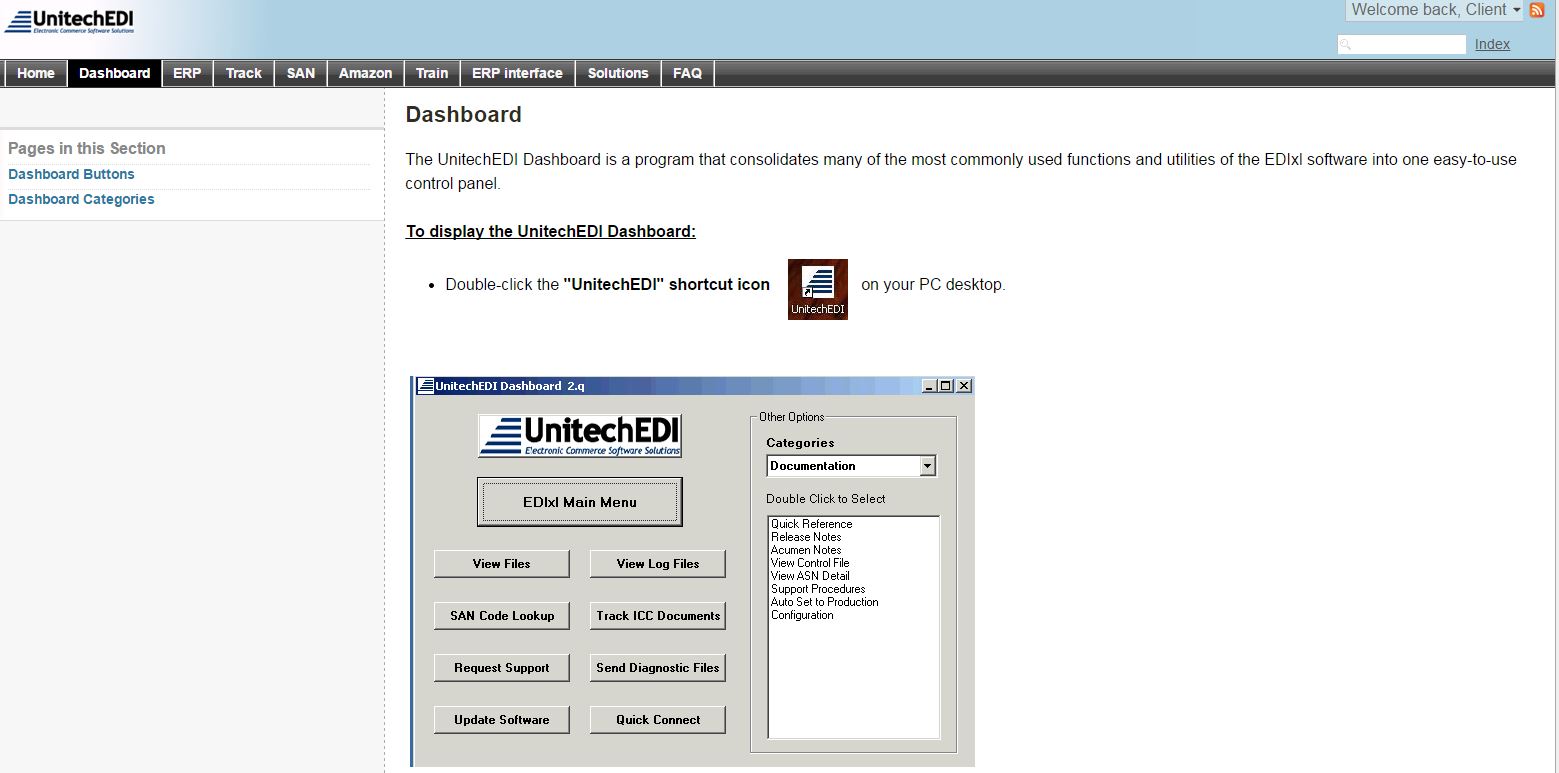Screen dimensions: 1559x773
Task: Click the UnitechEDI logo in header
Action: click(69, 22)
